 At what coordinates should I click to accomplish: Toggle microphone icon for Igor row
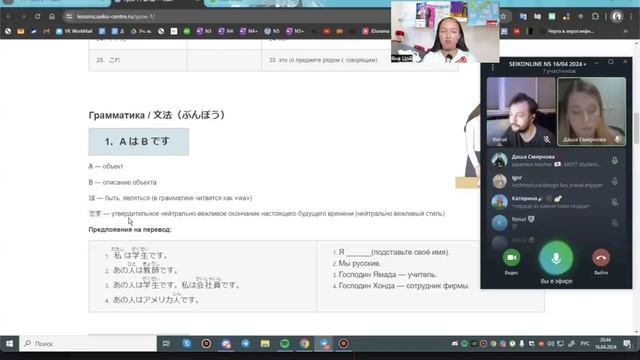point(614,181)
